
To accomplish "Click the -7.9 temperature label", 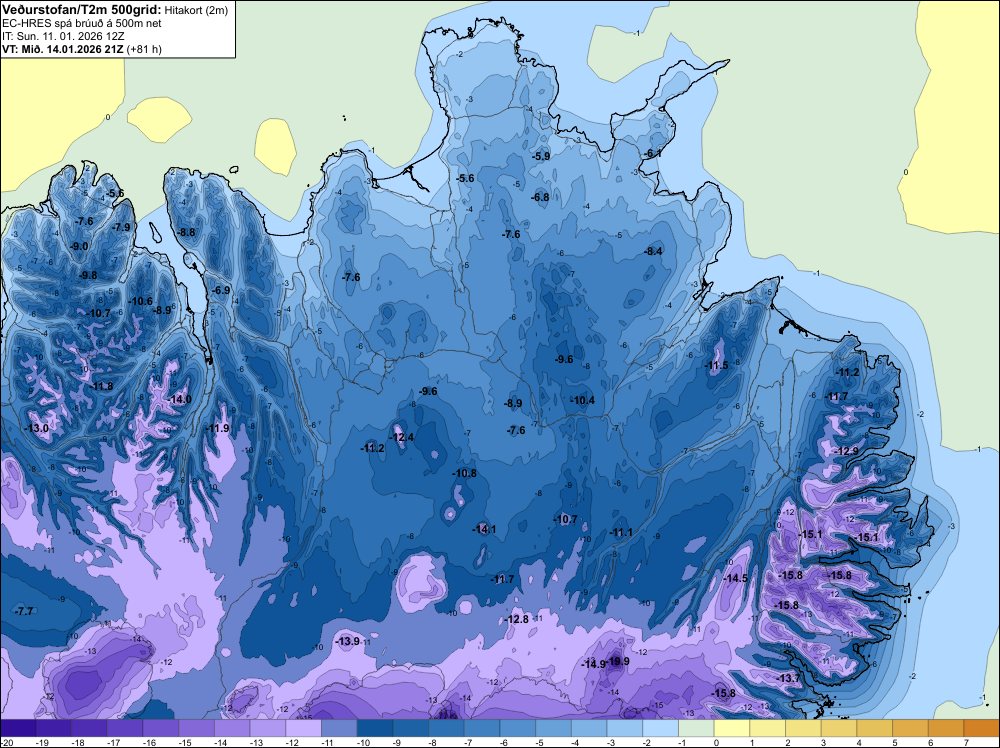I will click(x=121, y=227).
